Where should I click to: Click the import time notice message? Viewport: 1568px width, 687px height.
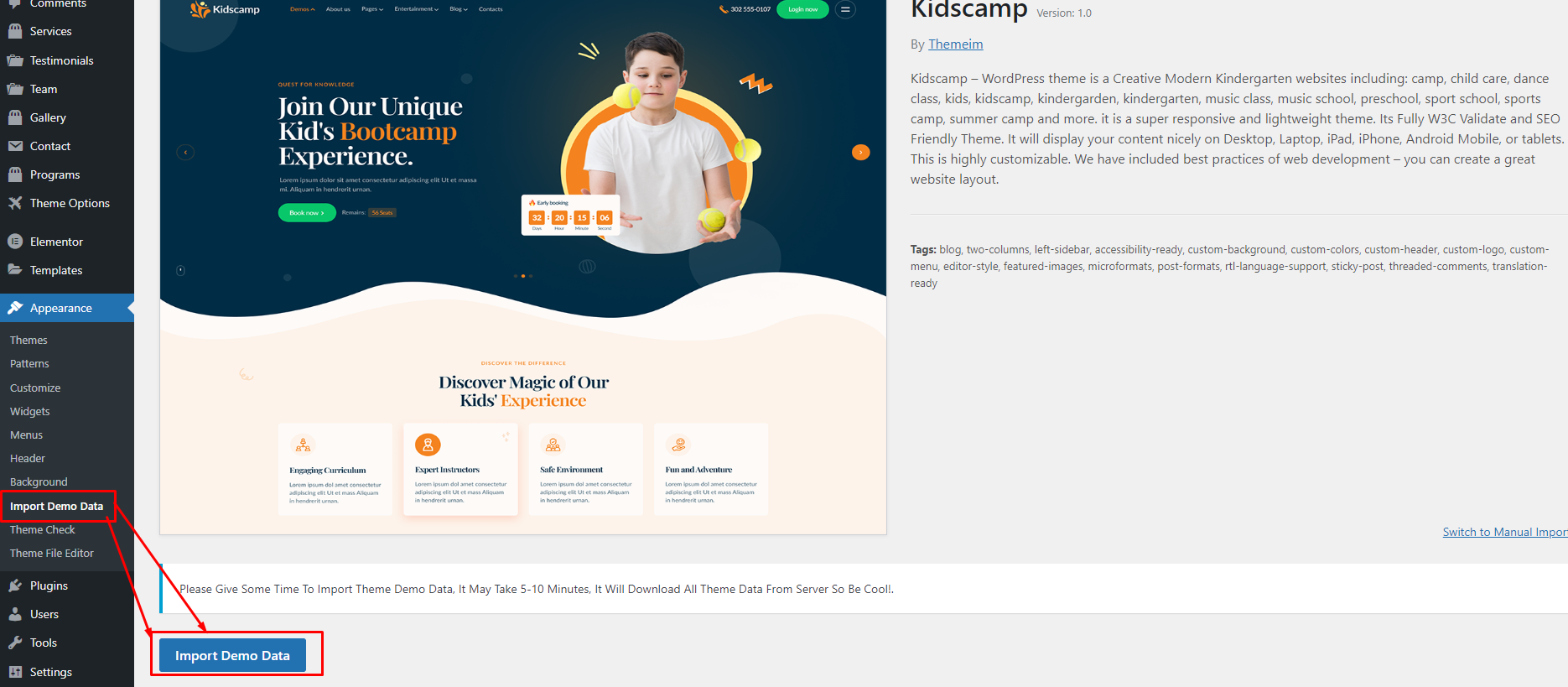[x=537, y=589]
